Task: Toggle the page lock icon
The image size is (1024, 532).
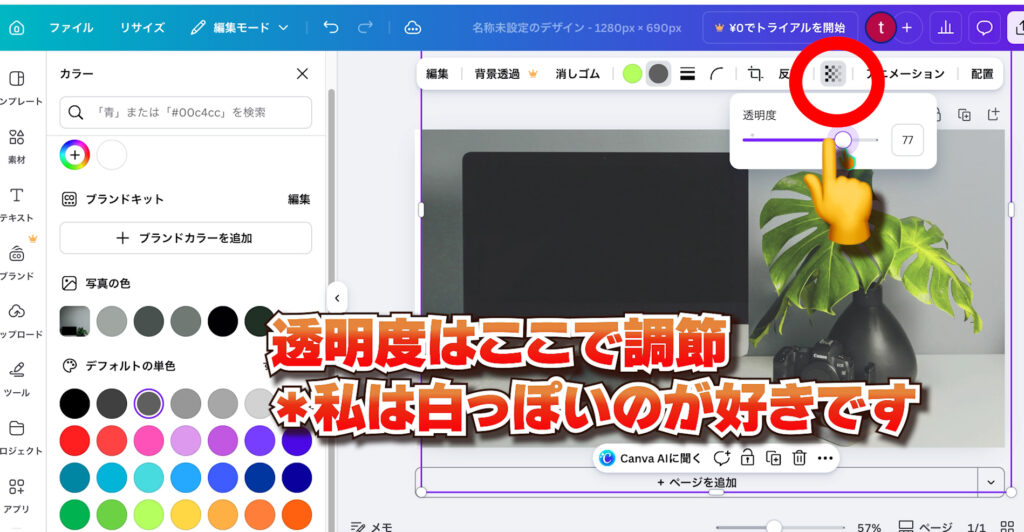Action: [x=747, y=458]
